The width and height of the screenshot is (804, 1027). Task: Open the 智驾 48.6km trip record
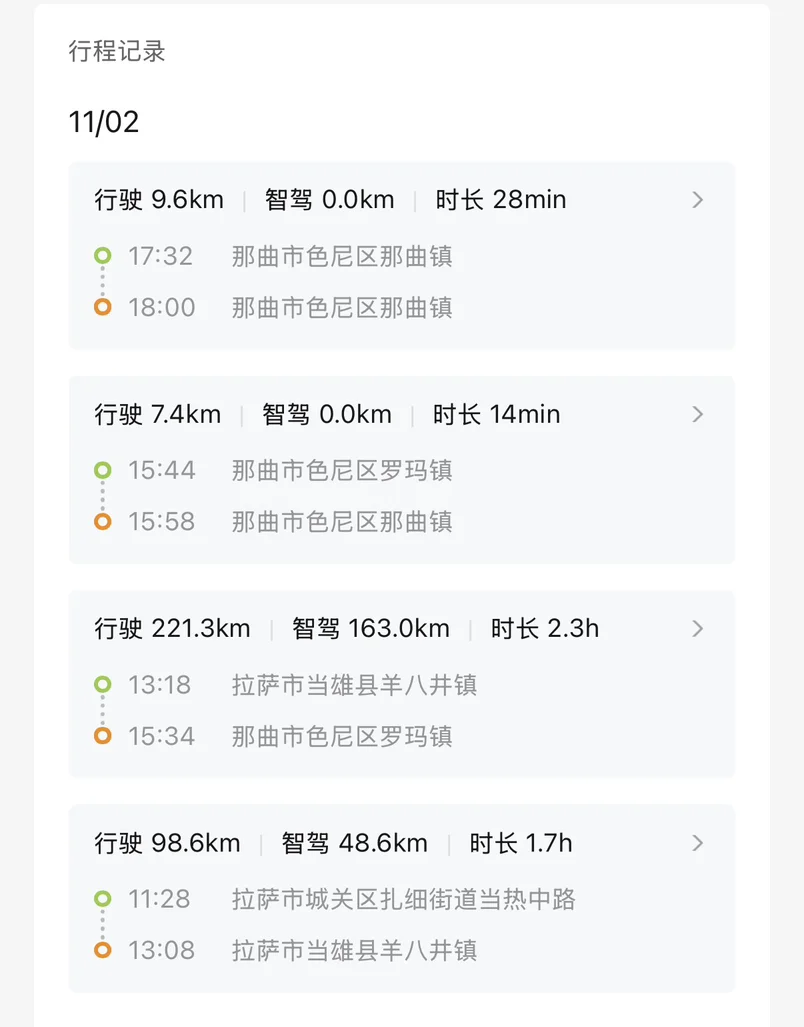pos(354,843)
